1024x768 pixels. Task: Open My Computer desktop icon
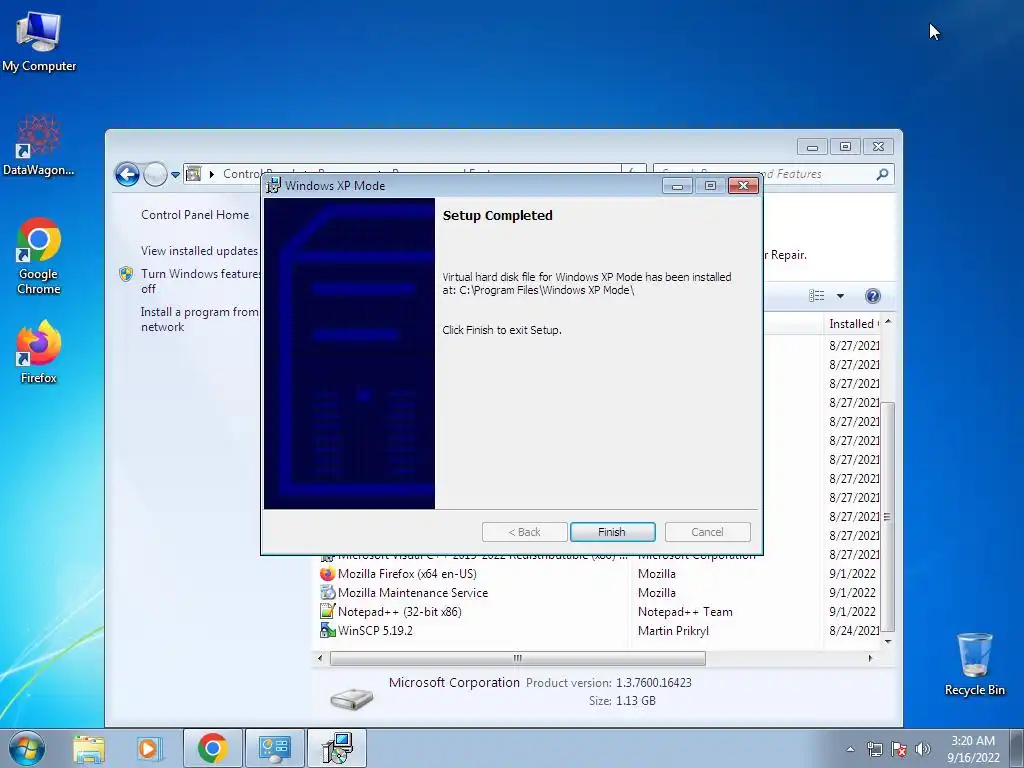point(39,42)
